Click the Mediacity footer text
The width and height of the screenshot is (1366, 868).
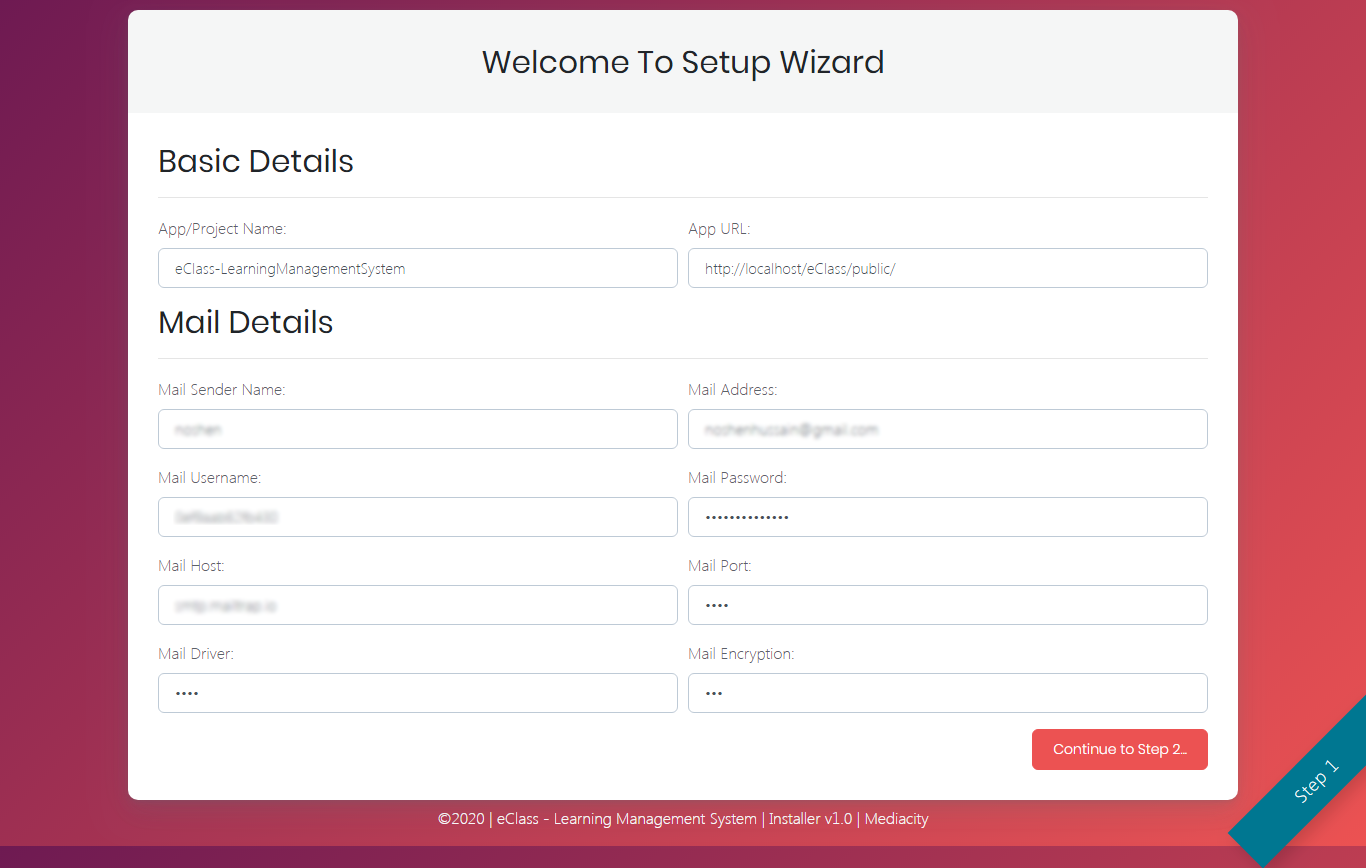pyautogui.click(x=896, y=819)
